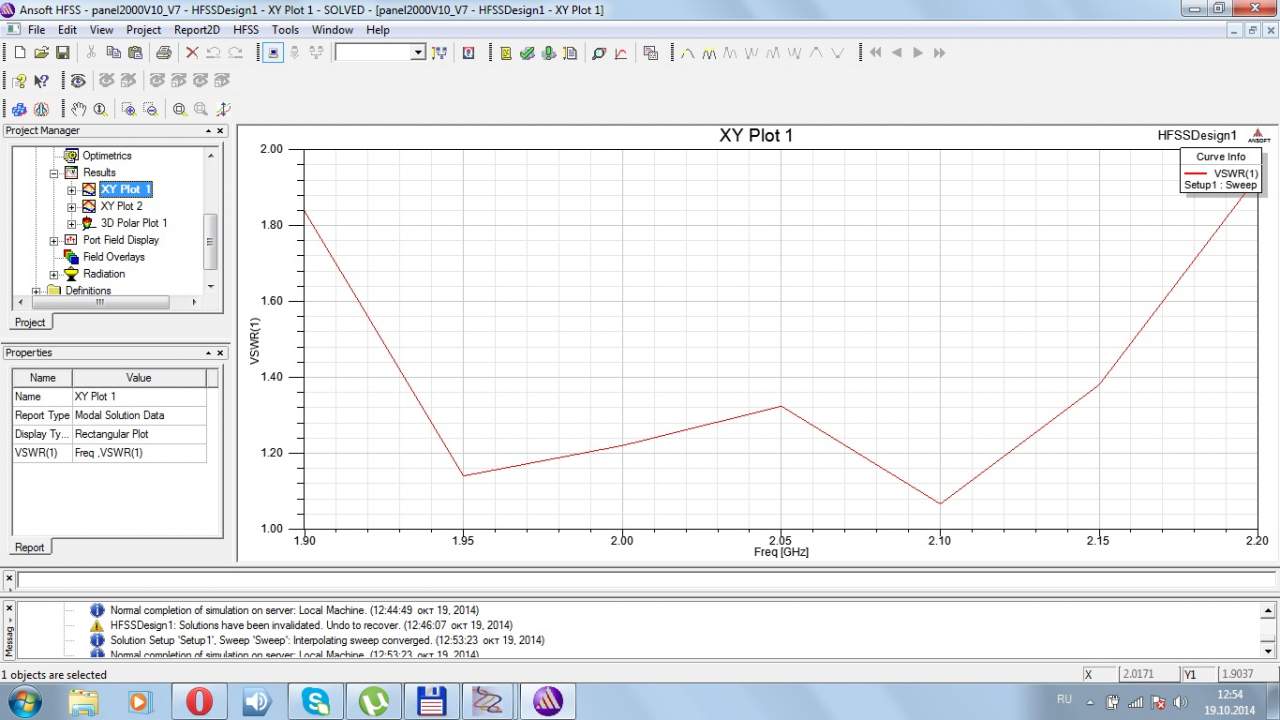
Task: Click the Project Manager horizontal scrollbar
Action: (100, 301)
